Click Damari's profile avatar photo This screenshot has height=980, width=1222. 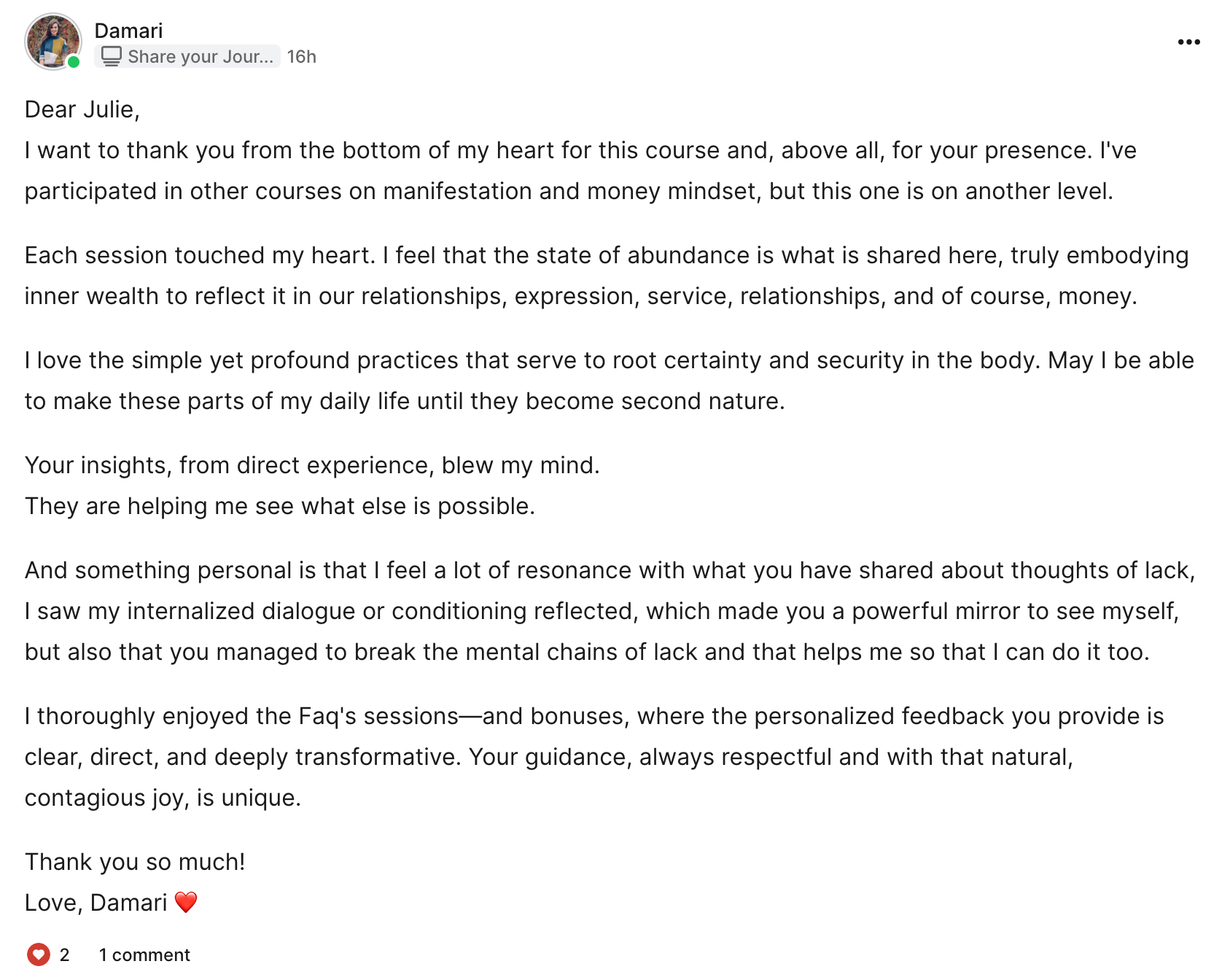[52, 41]
